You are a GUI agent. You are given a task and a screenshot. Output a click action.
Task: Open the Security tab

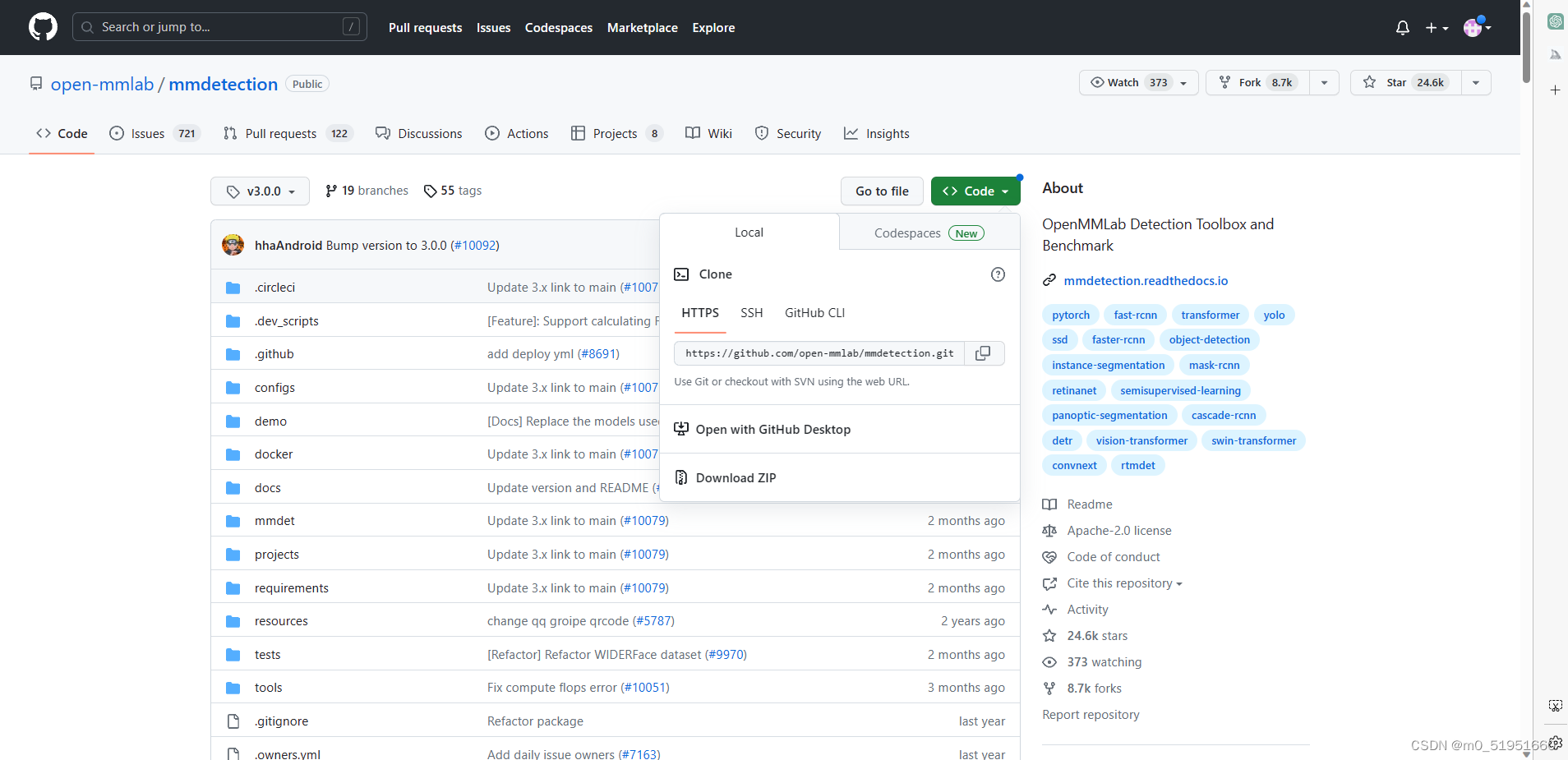(788, 133)
